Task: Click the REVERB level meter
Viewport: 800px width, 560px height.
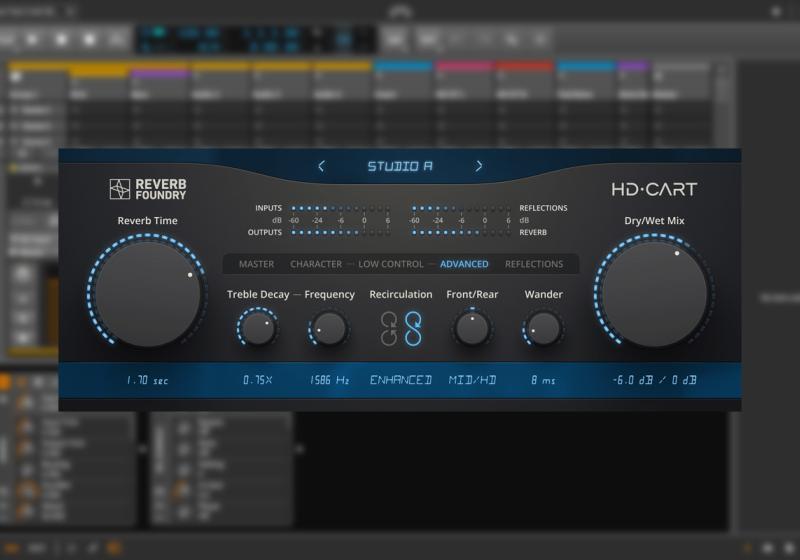Action: (461, 233)
